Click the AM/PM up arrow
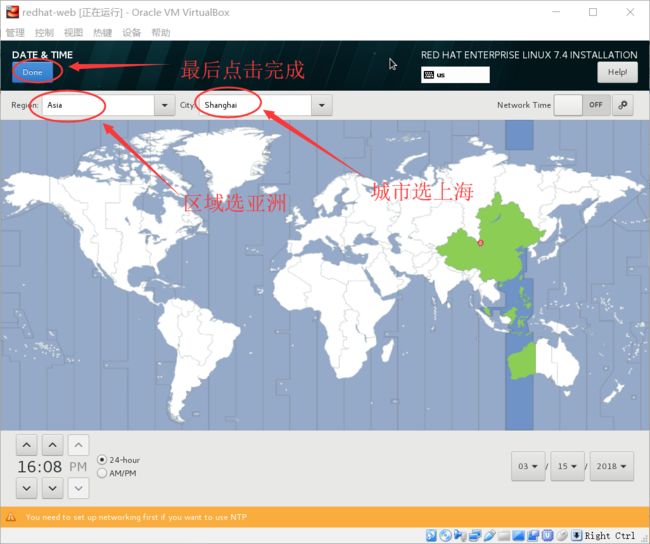This screenshot has height=544, width=650. (78, 445)
